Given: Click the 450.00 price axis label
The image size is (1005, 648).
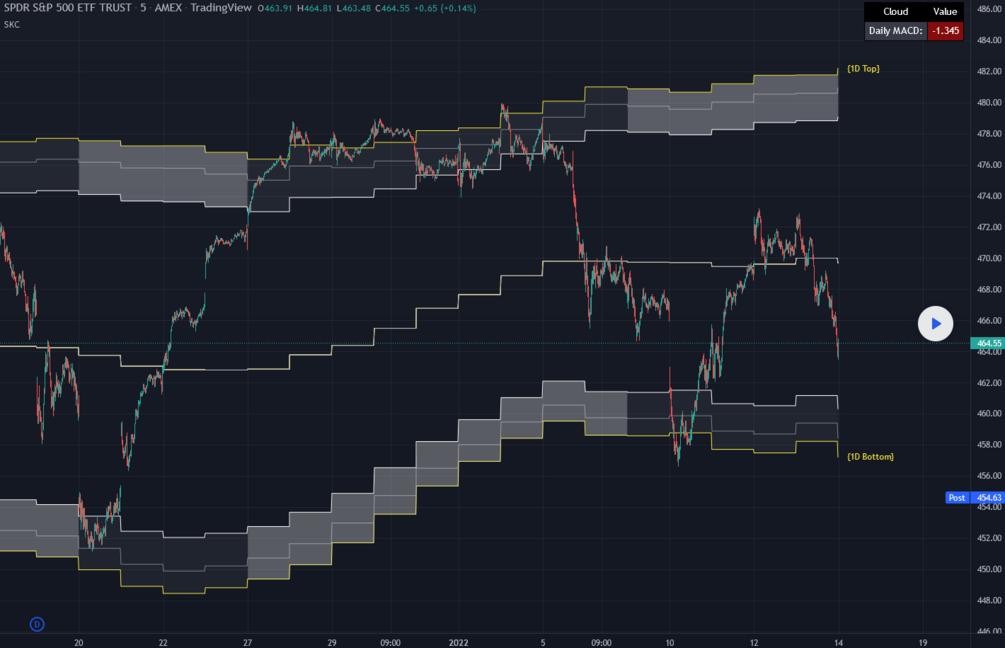Looking at the screenshot, I should (989, 569).
